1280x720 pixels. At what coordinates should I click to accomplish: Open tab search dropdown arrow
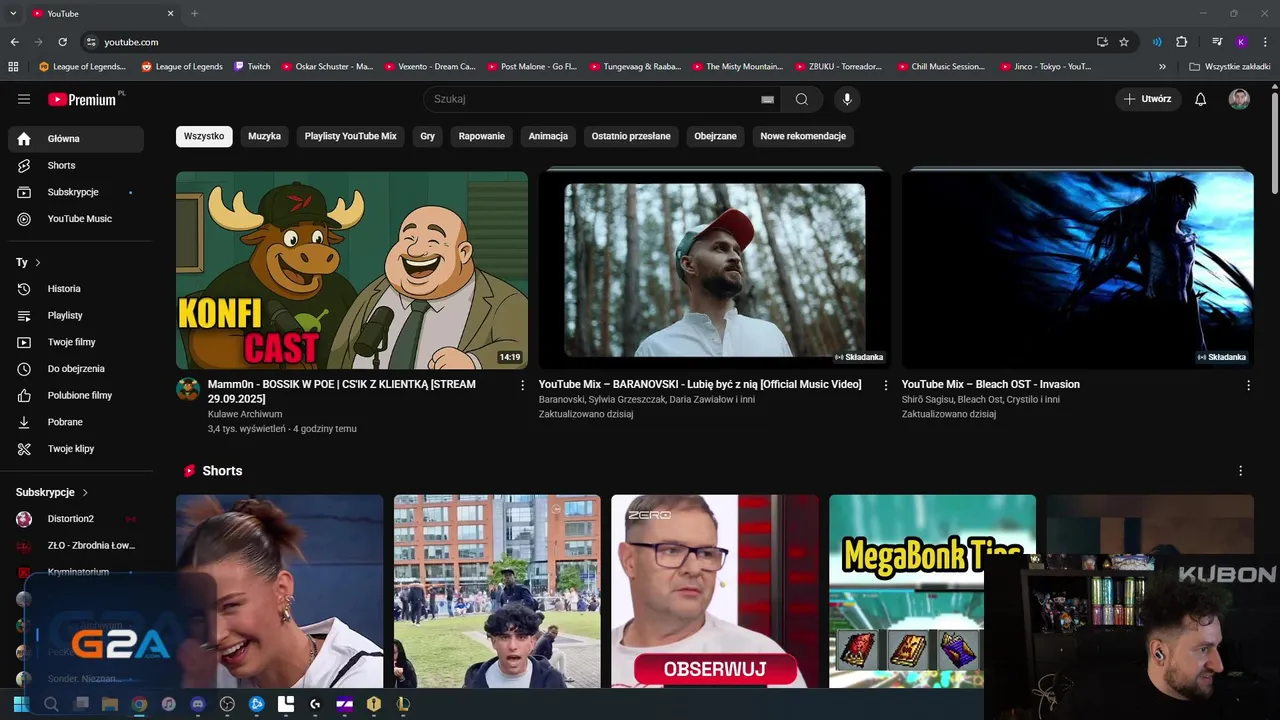13,13
